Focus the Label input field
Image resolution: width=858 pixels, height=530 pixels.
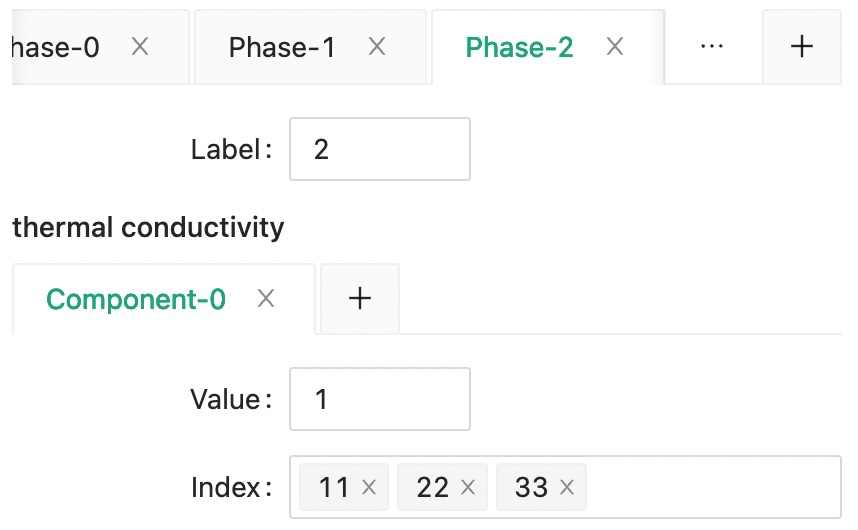(380, 149)
